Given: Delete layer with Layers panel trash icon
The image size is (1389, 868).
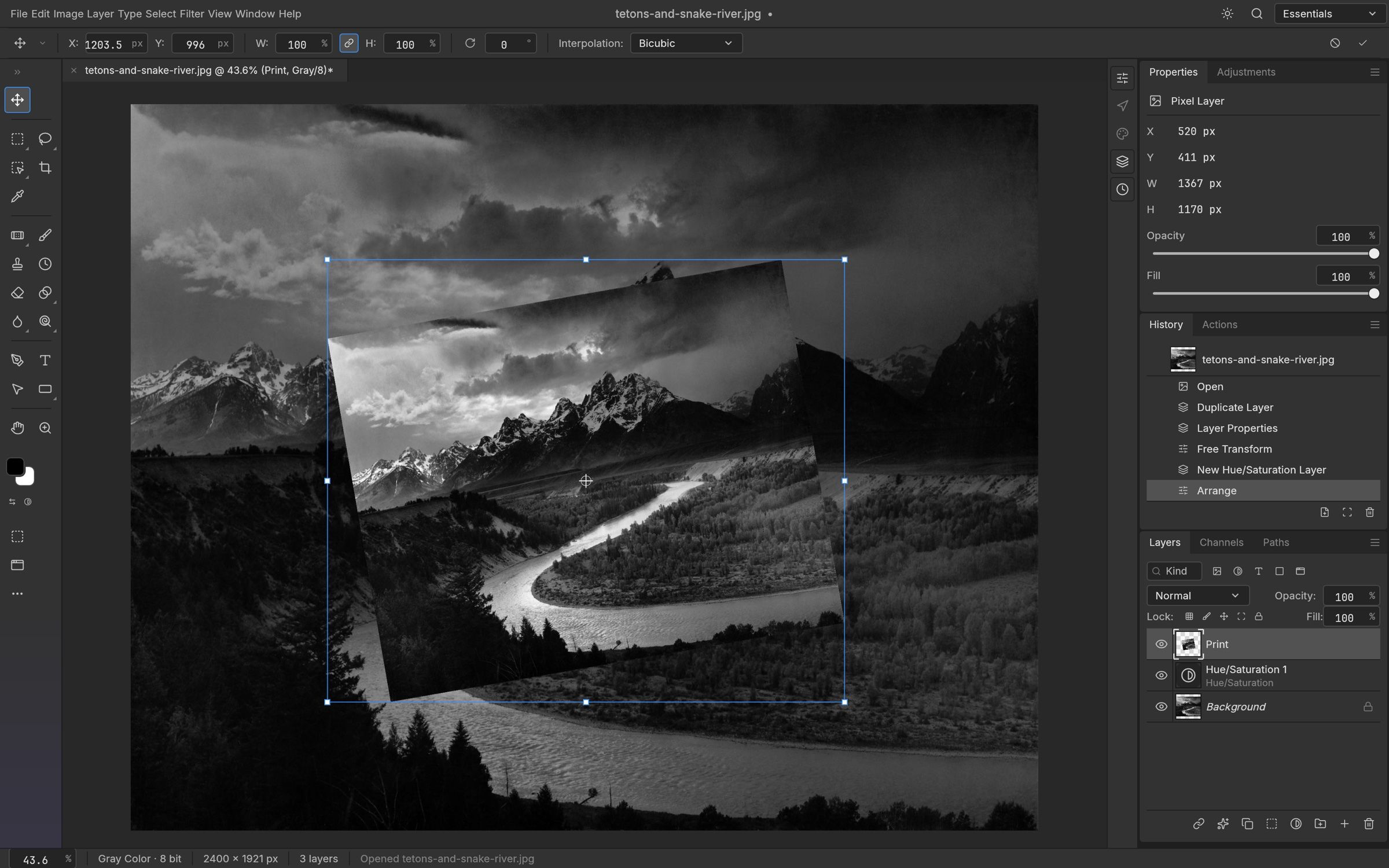Looking at the screenshot, I should click(1369, 823).
